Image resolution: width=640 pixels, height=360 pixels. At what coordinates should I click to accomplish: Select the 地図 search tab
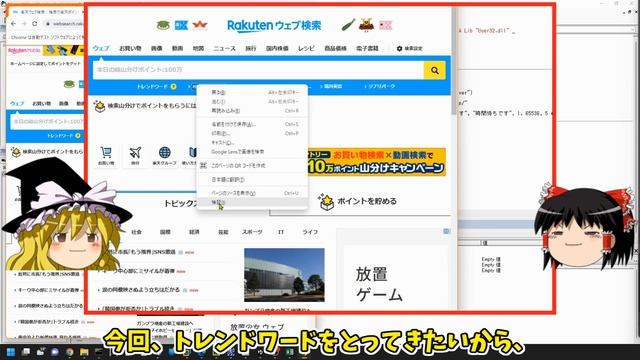pyautogui.click(x=198, y=48)
